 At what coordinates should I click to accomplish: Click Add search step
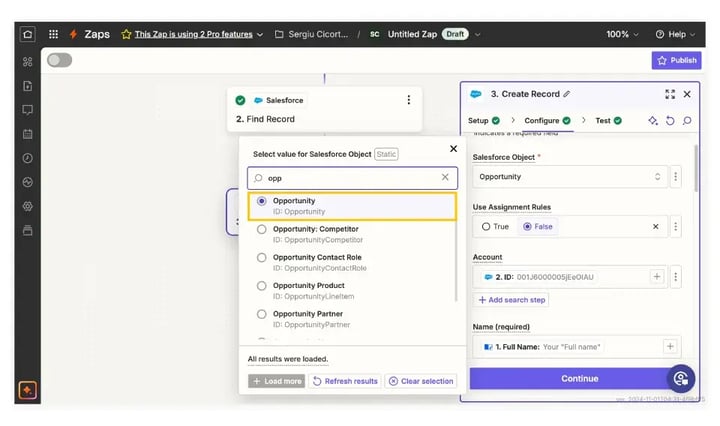point(511,300)
